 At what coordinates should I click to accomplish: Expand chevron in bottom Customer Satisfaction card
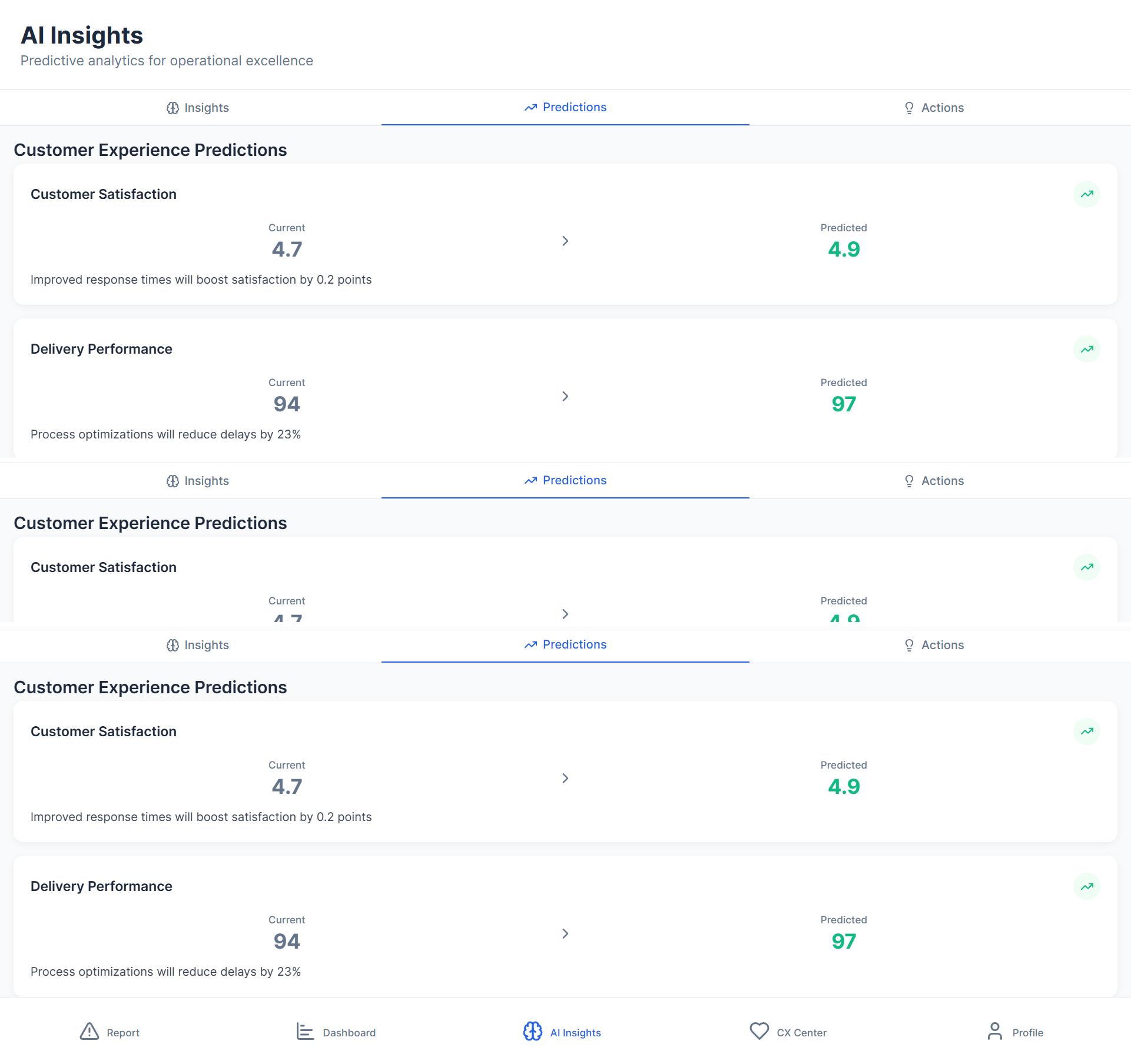pyautogui.click(x=565, y=778)
